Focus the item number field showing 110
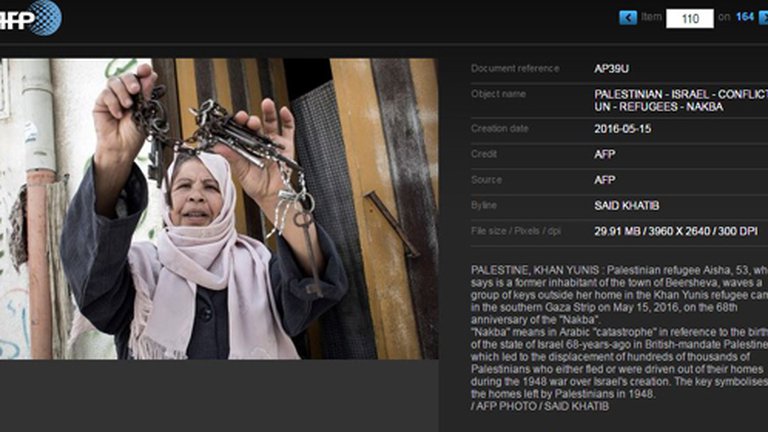The image size is (768, 432). (690, 19)
